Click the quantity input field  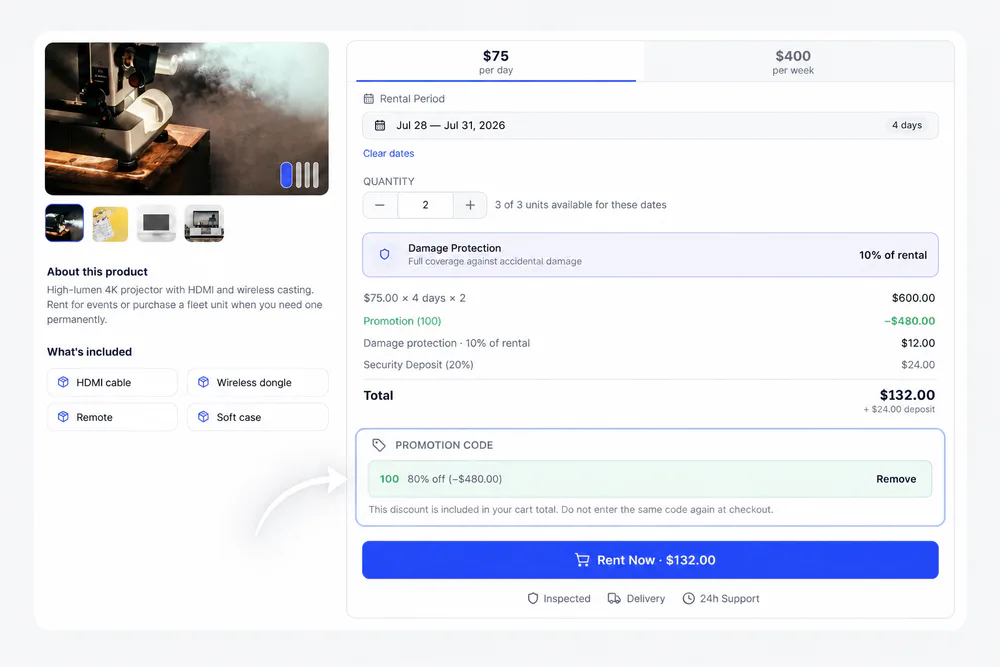(x=425, y=205)
